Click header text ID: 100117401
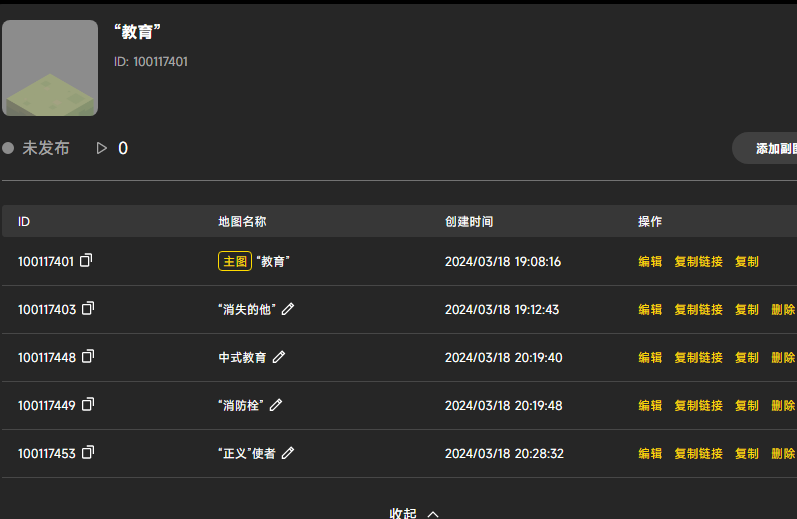 tap(151, 62)
